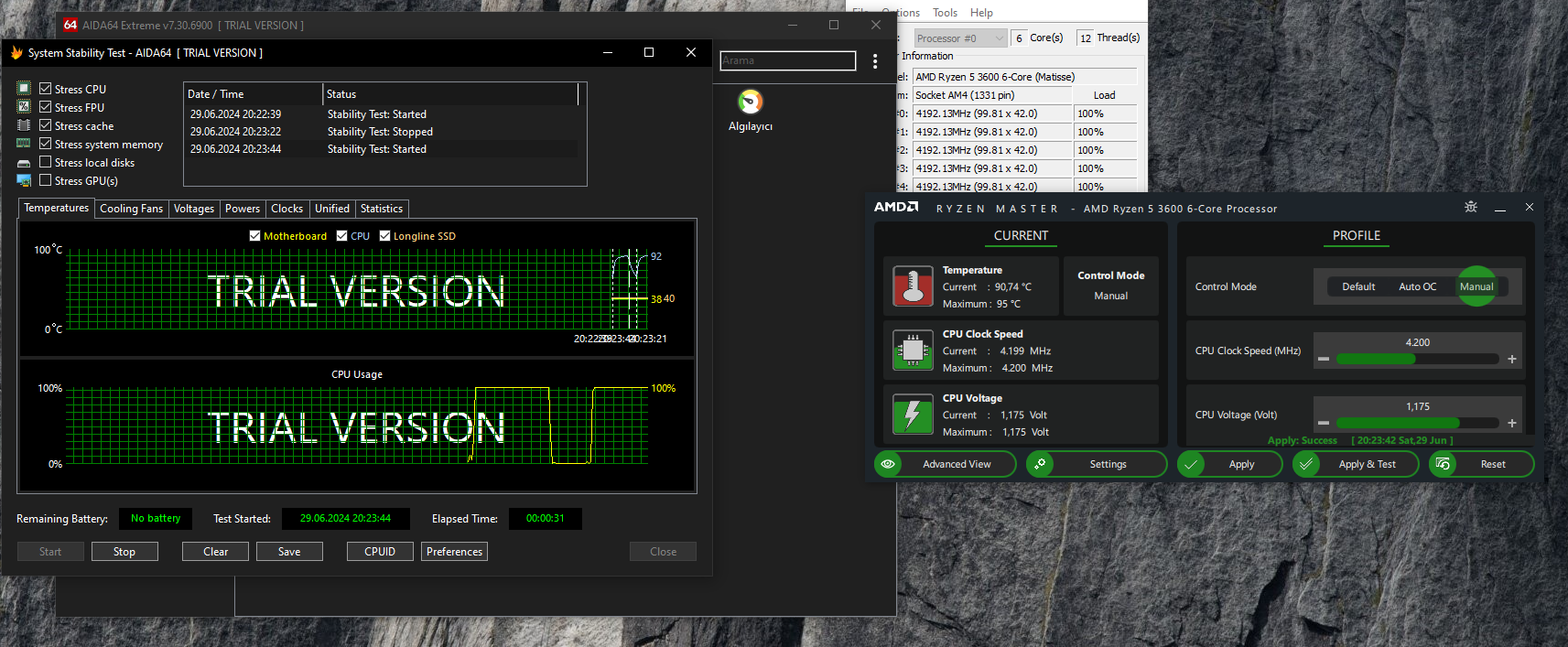This screenshot has height=647, width=1568.
Task: Open the Statistics tab
Action: pyautogui.click(x=381, y=209)
